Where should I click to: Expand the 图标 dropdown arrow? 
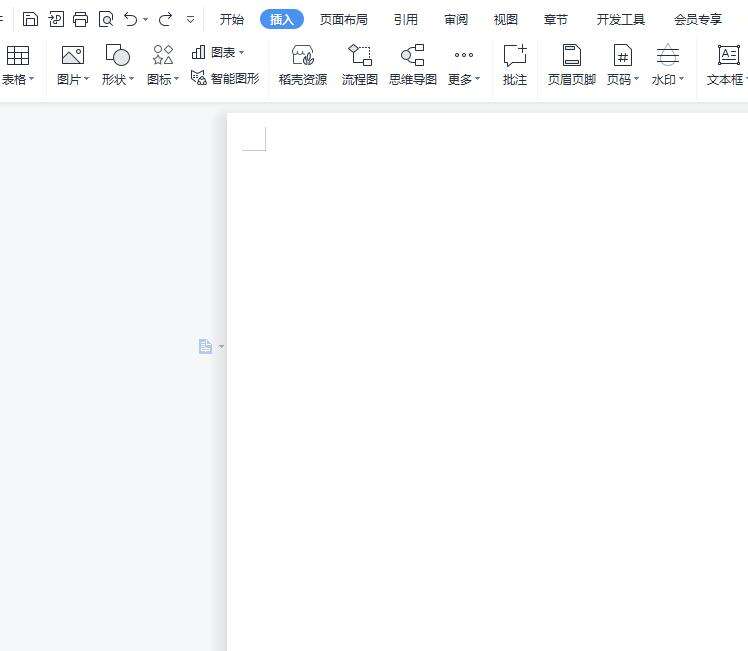[177, 79]
